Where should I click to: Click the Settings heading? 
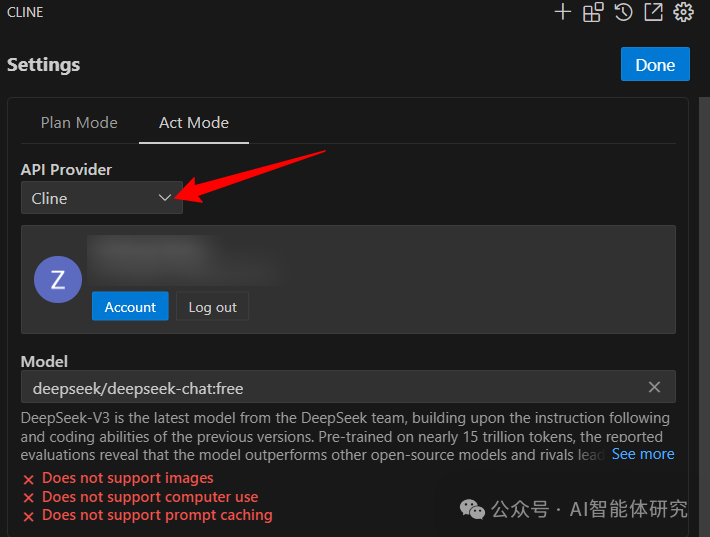pos(43,65)
